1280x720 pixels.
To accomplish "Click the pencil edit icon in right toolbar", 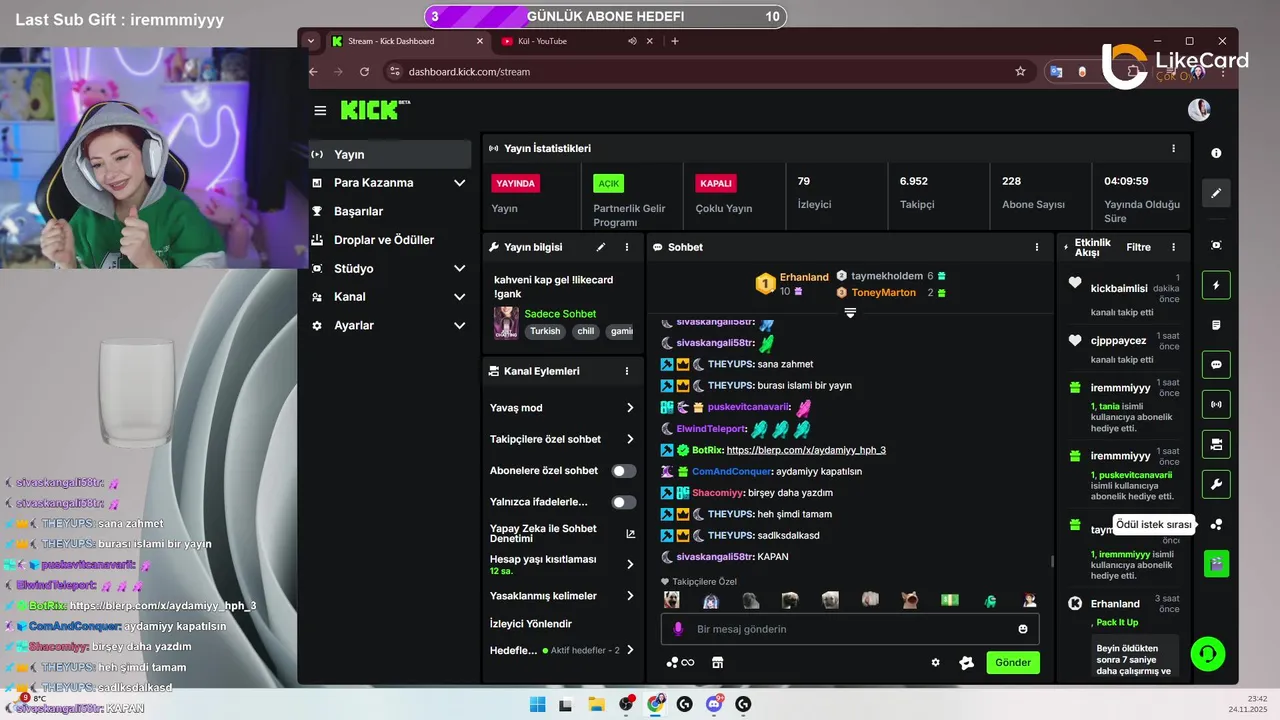I will [x=1216, y=193].
